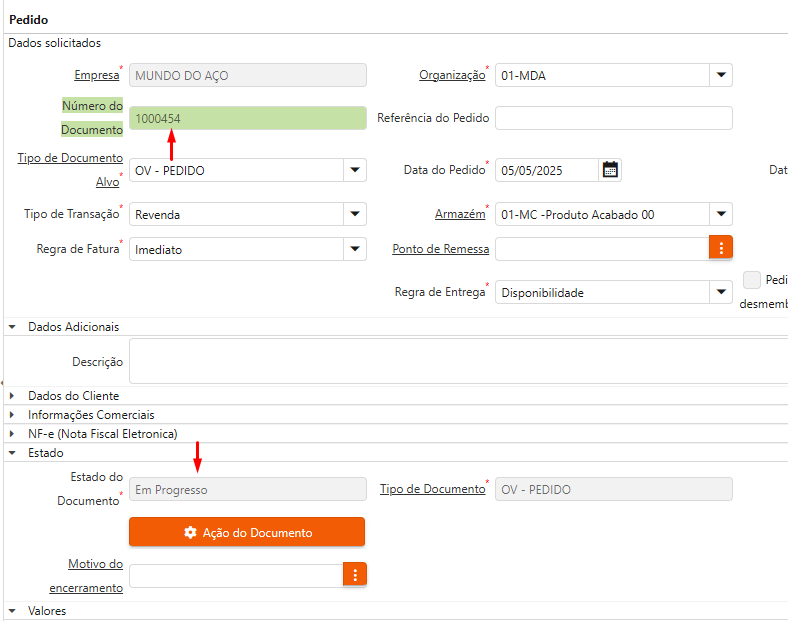Open the calendar picker for Data do Pedido
Image resolution: width=788 pixels, height=621 pixels.
click(x=610, y=170)
